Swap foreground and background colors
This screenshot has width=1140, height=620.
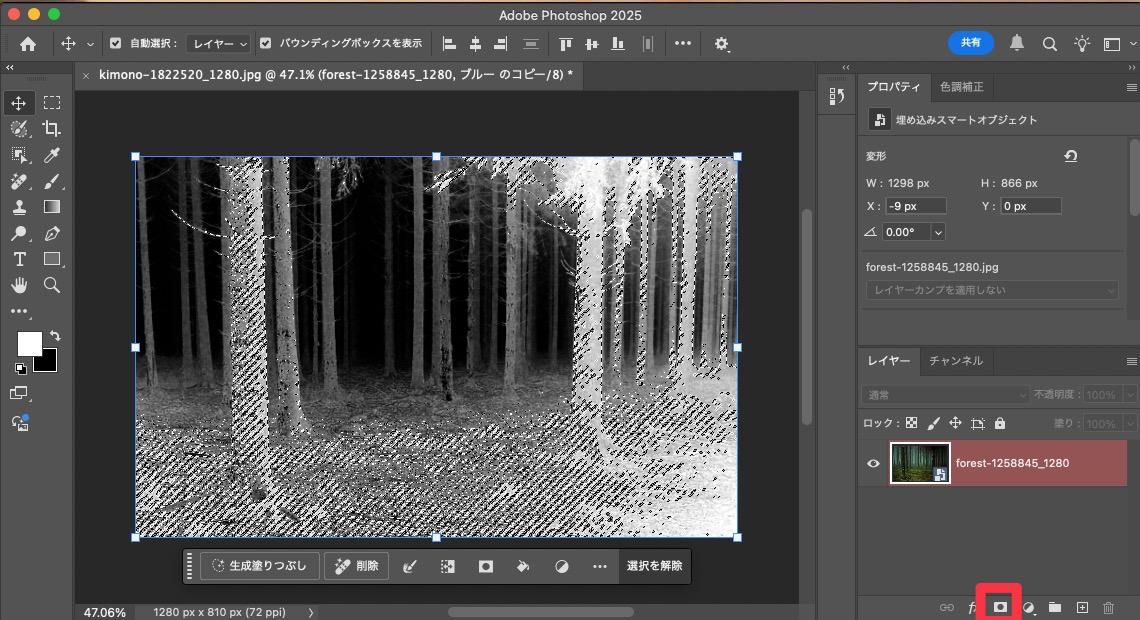pos(55,337)
